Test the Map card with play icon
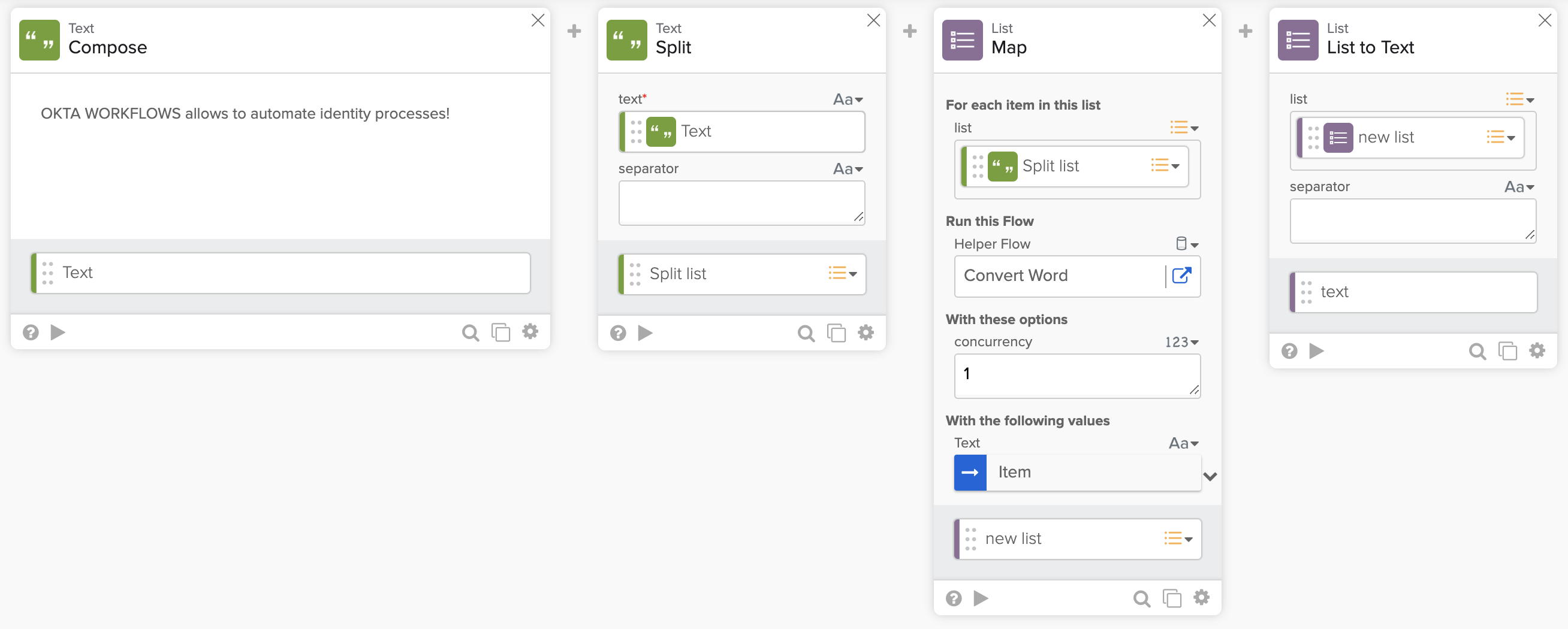 (x=981, y=598)
